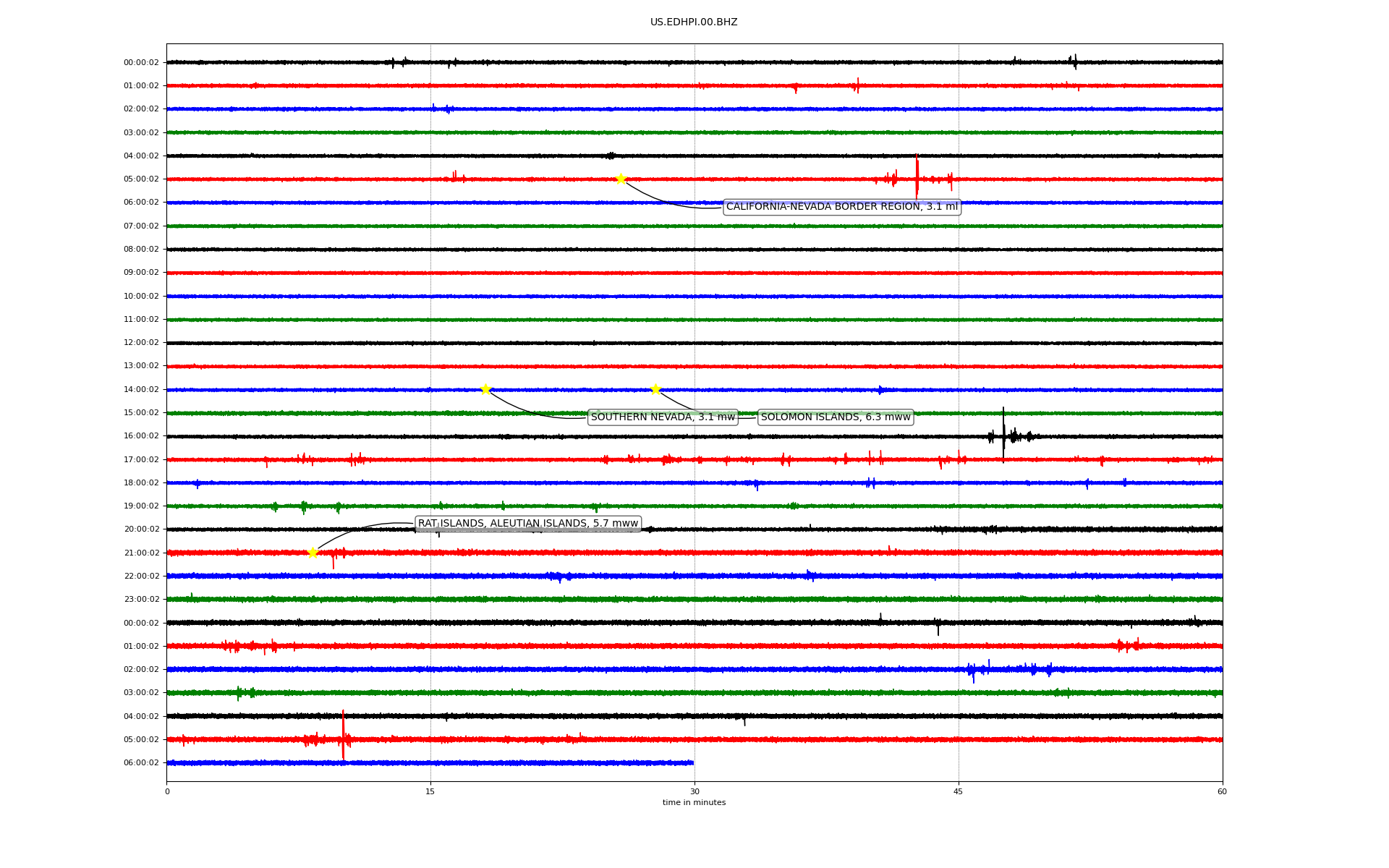The height and width of the screenshot is (868, 1389).
Task: Click the 45 minute x-axis tick label
Action: click(x=959, y=791)
